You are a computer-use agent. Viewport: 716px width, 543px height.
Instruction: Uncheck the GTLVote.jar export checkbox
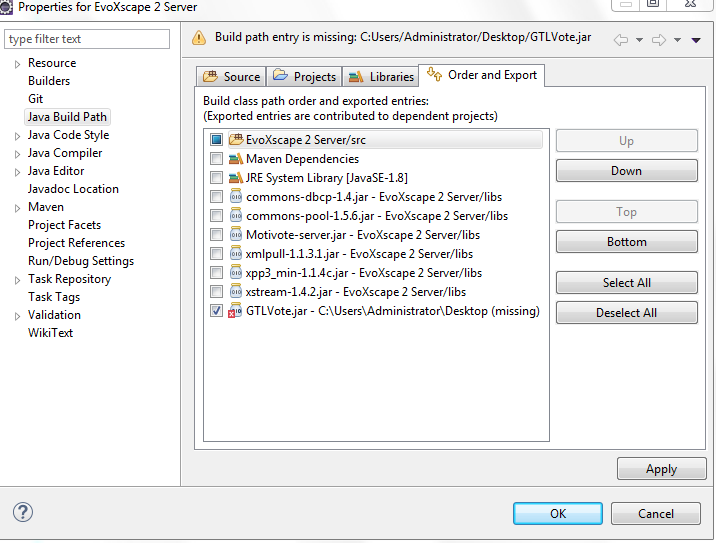[x=216, y=311]
